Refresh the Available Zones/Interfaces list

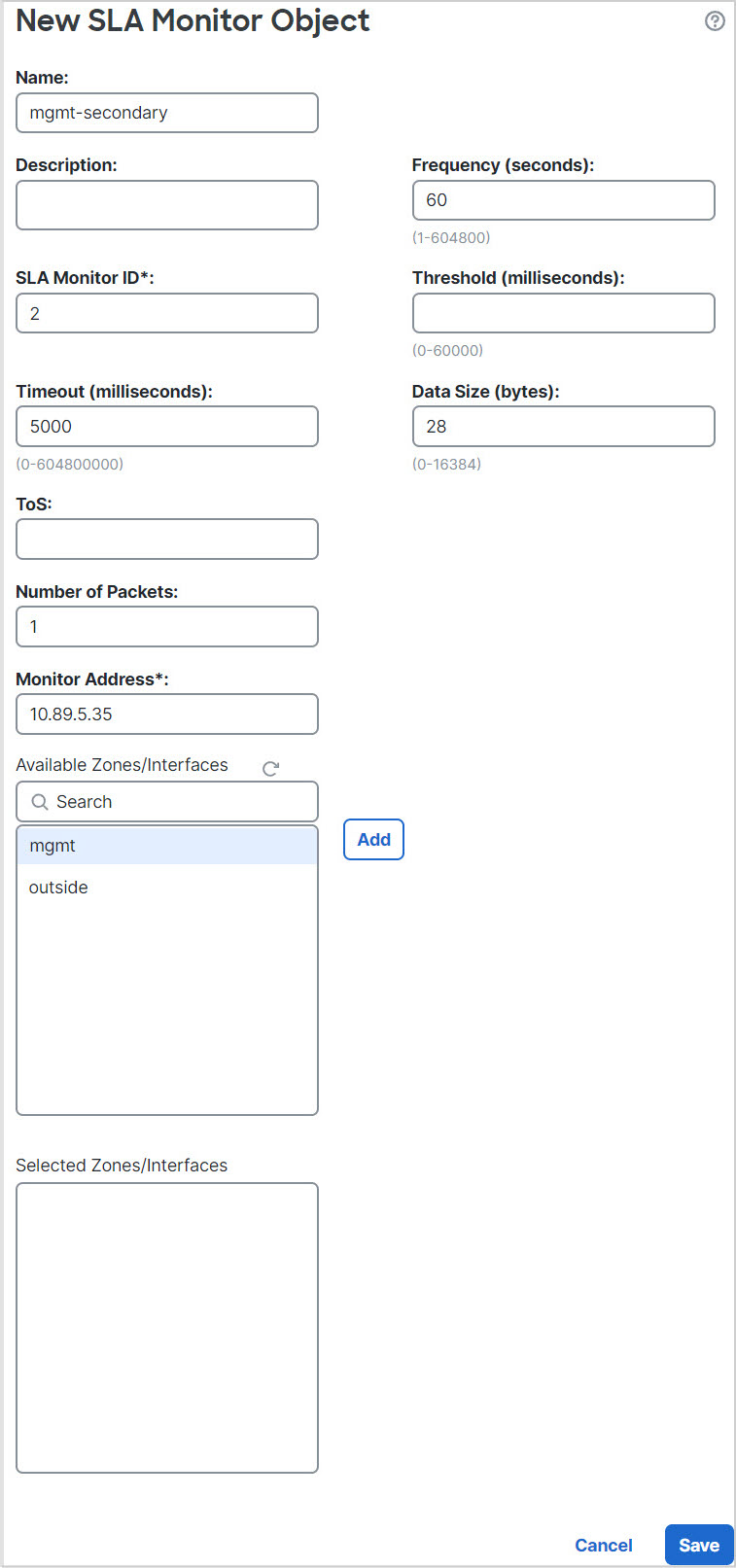point(271,768)
